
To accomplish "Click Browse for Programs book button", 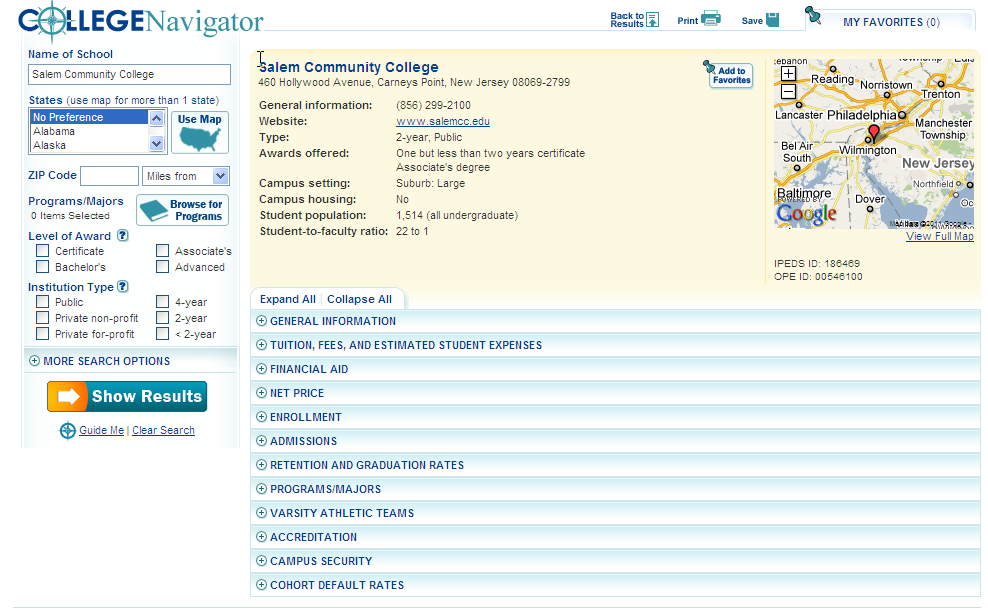I will [x=183, y=210].
